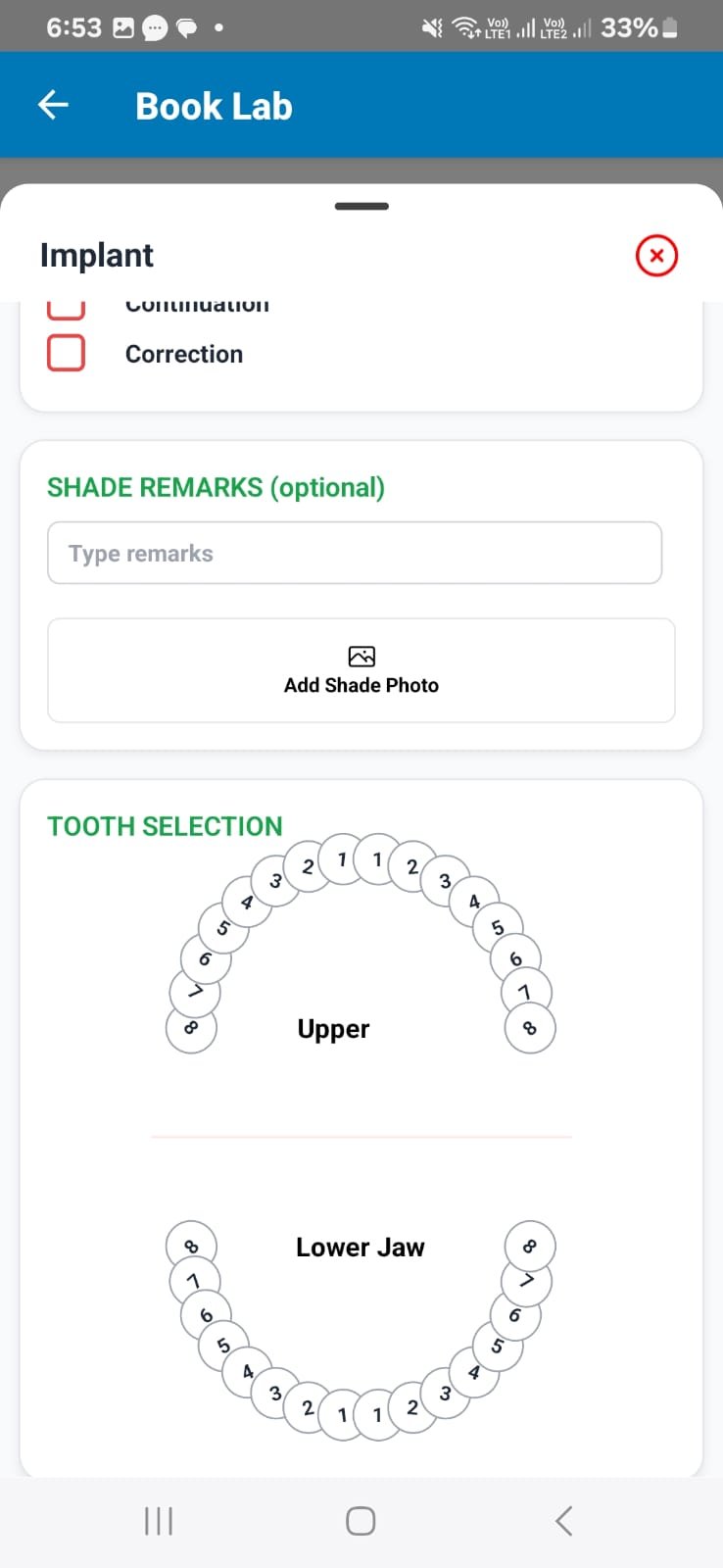The image size is (723, 1568).
Task: Select lower left tooth number 8
Action: point(191,1247)
